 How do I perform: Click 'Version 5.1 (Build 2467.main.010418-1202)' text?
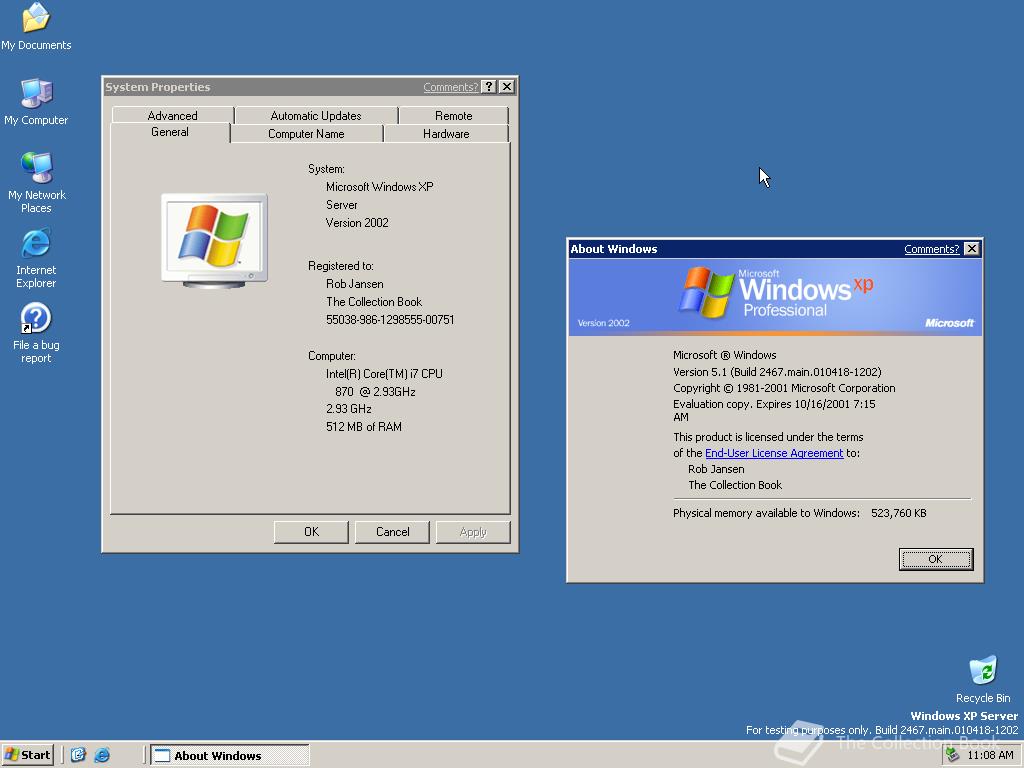(x=777, y=372)
